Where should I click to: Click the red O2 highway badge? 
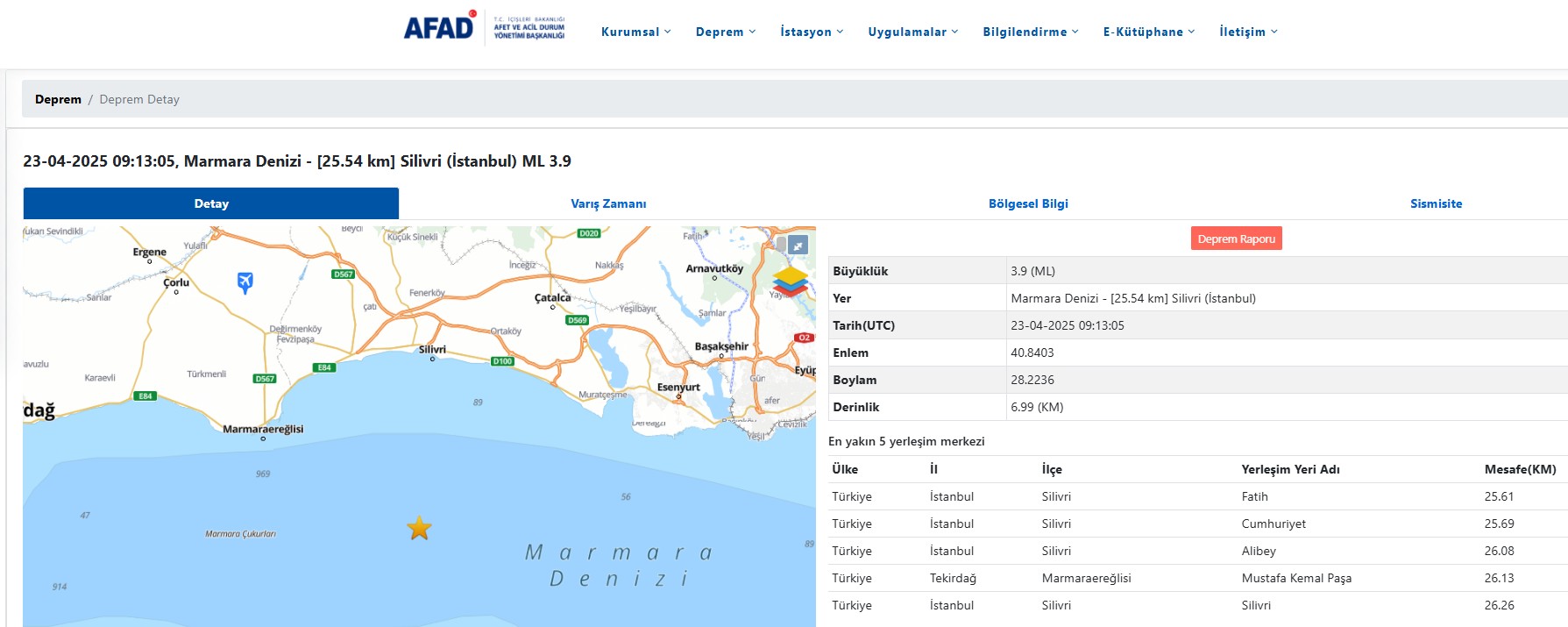click(804, 338)
